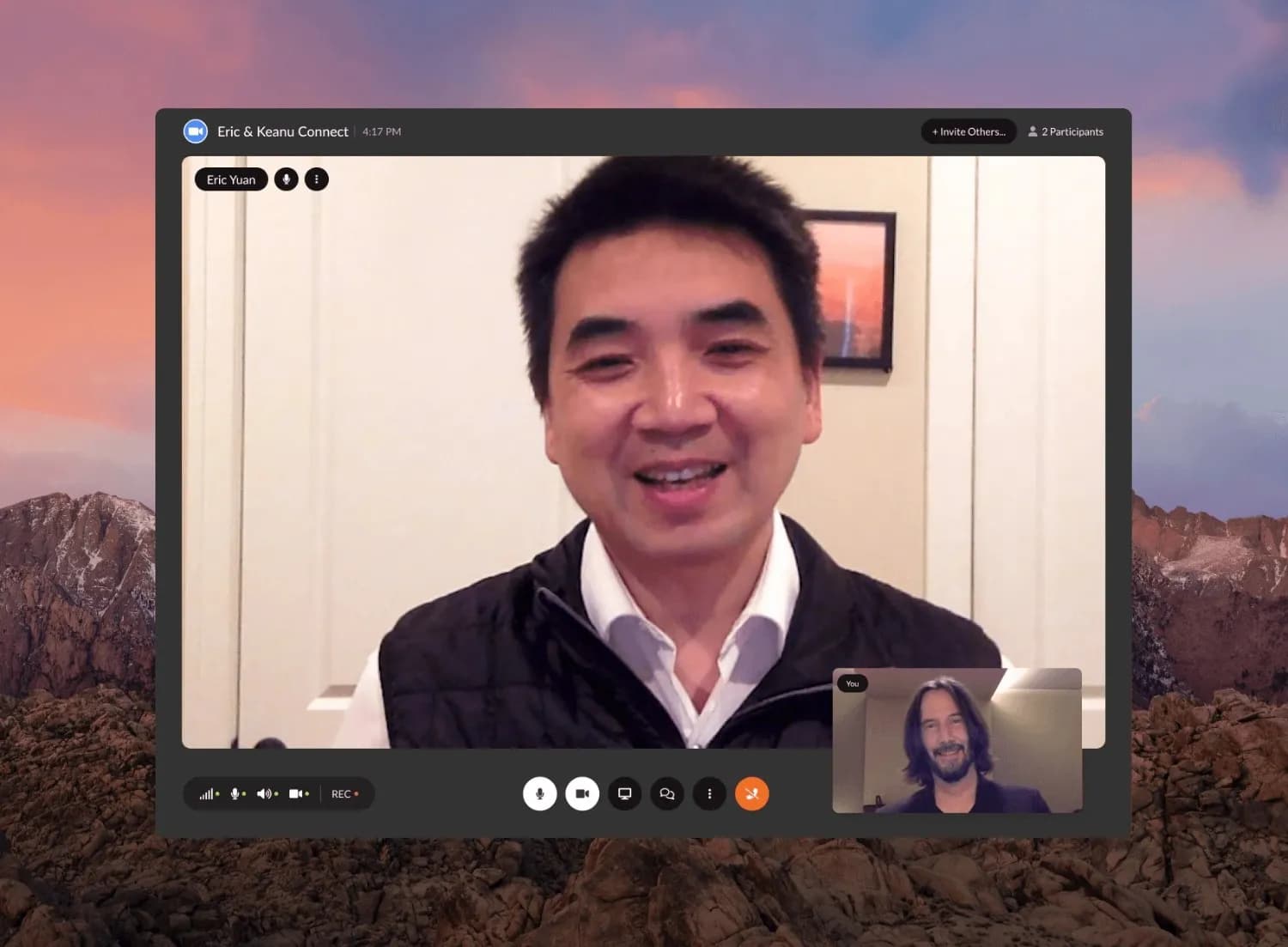This screenshot has height=947, width=1288.
Task: Open the more options three-dot menu
Action: click(x=709, y=794)
